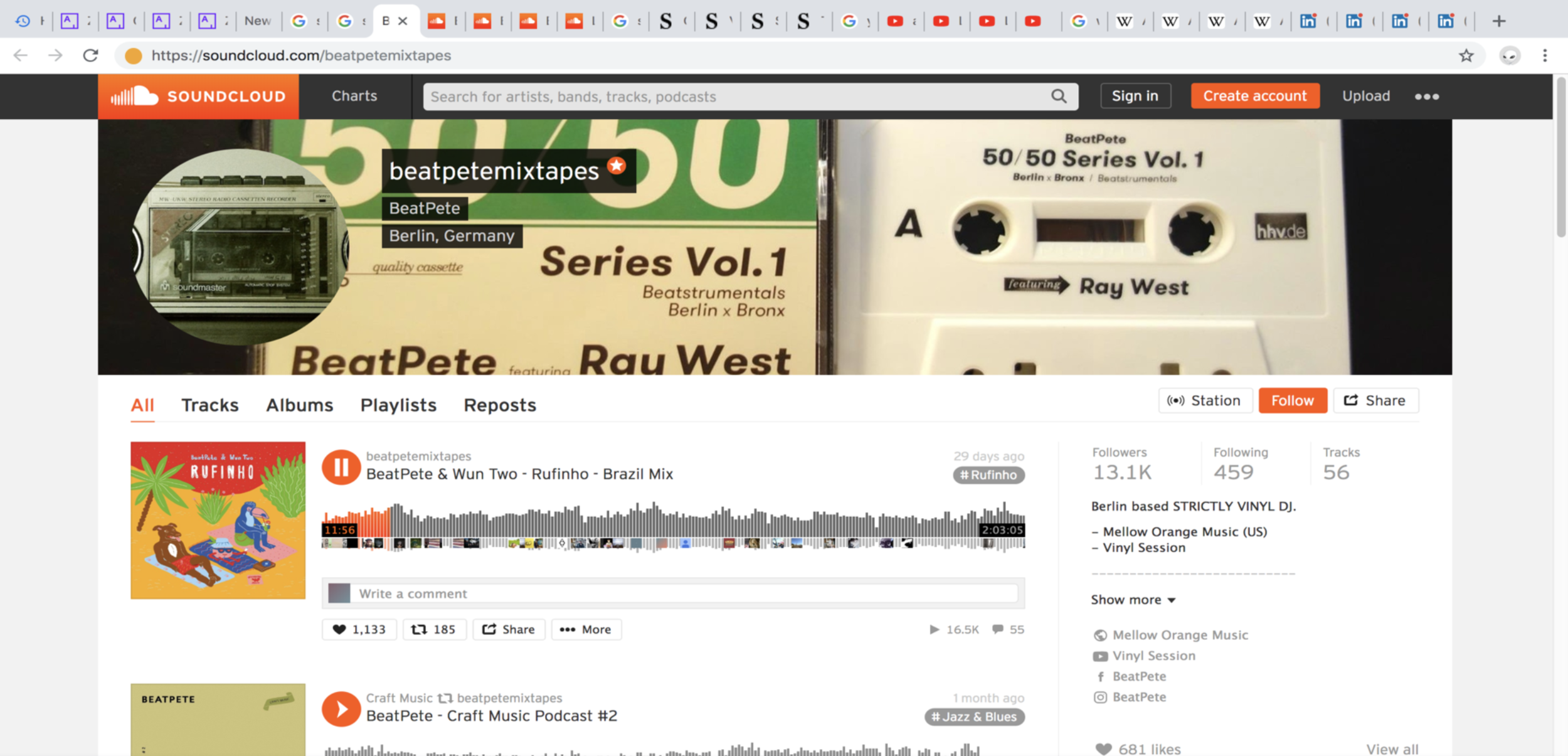Screen dimensions: 1568x756
Task: Share the beatpetemixtapes profile
Action: tap(1375, 400)
